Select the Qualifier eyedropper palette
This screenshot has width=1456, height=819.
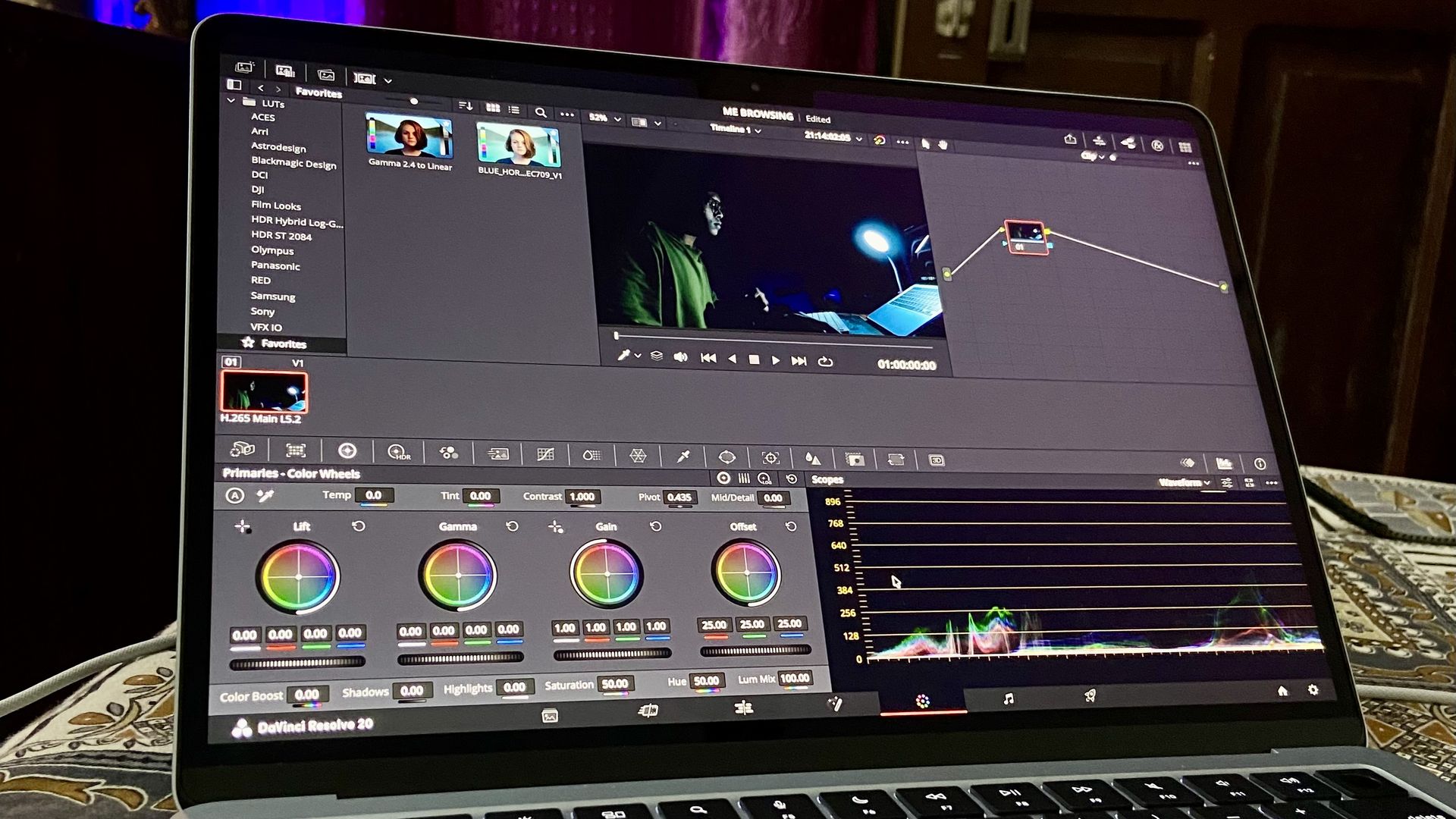tap(683, 456)
